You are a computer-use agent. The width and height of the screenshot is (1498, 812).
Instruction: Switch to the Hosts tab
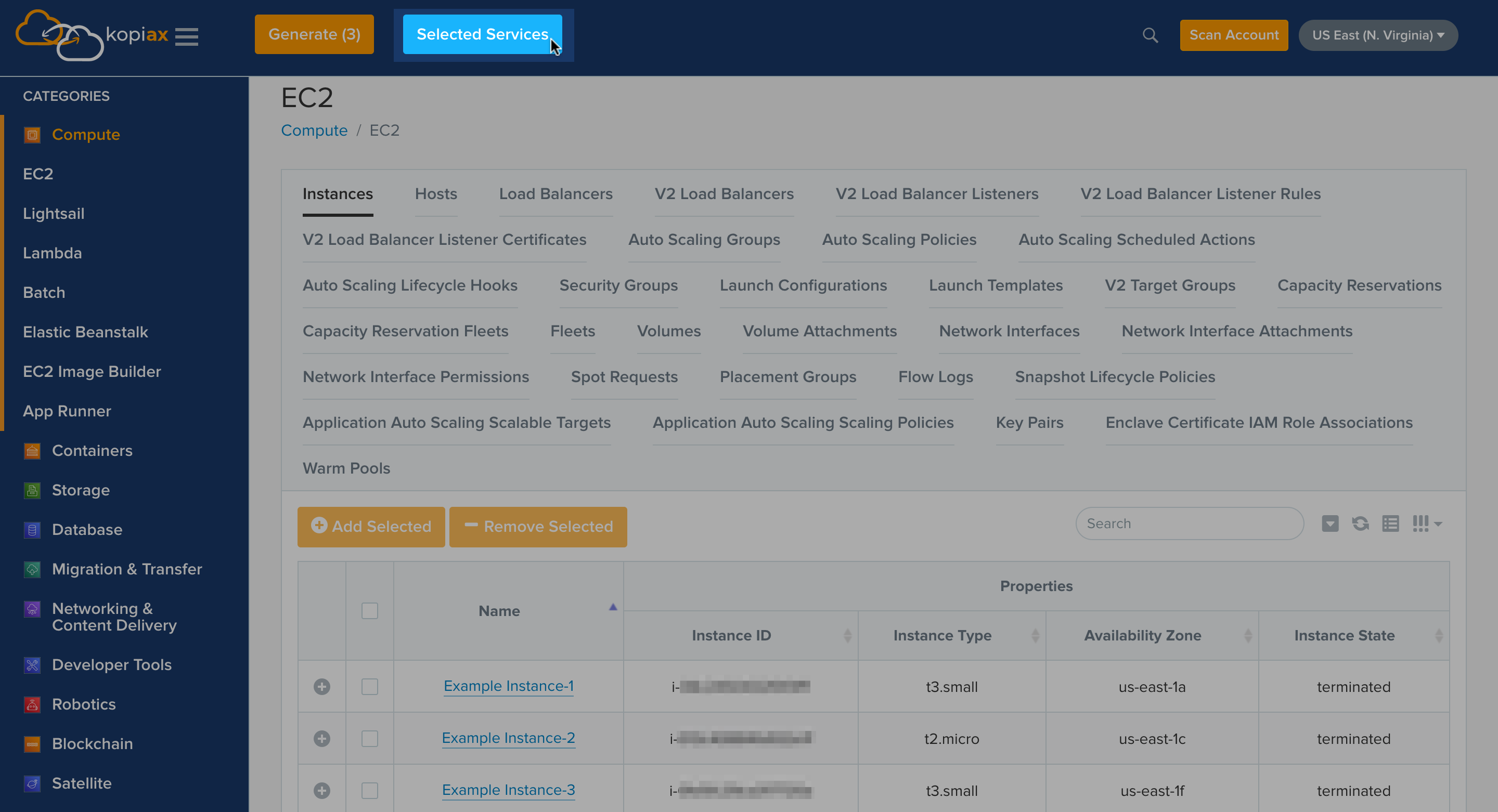[435, 194]
